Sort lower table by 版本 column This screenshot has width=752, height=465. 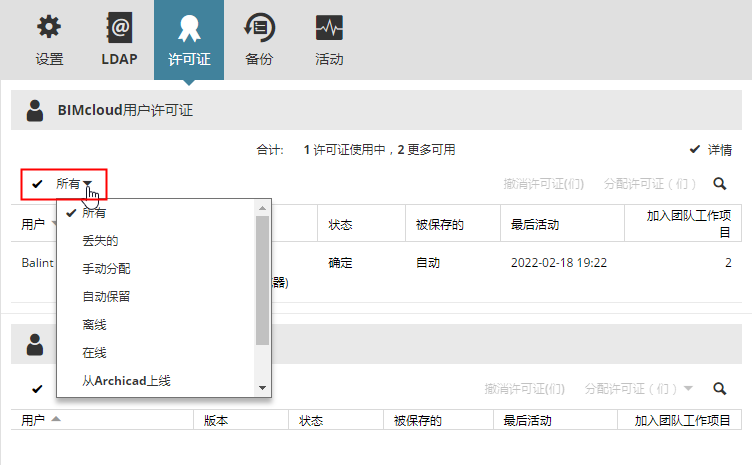216,420
